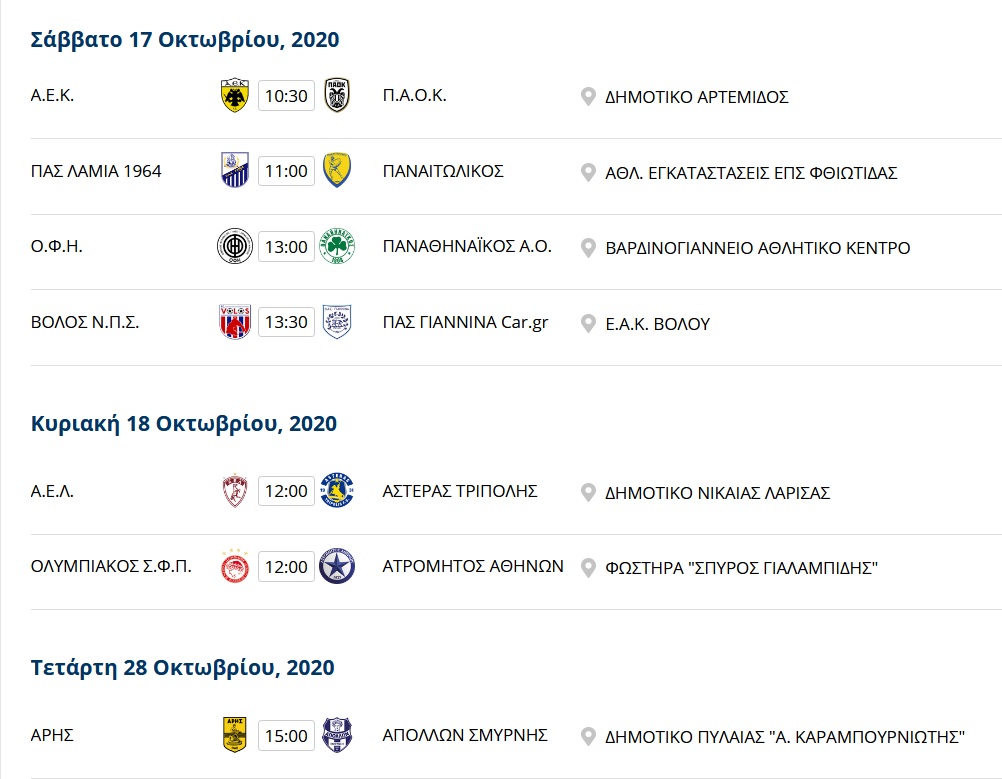Click the A.E.K. team crest icon
The height and width of the screenshot is (779, 1002).
(235, 95)
